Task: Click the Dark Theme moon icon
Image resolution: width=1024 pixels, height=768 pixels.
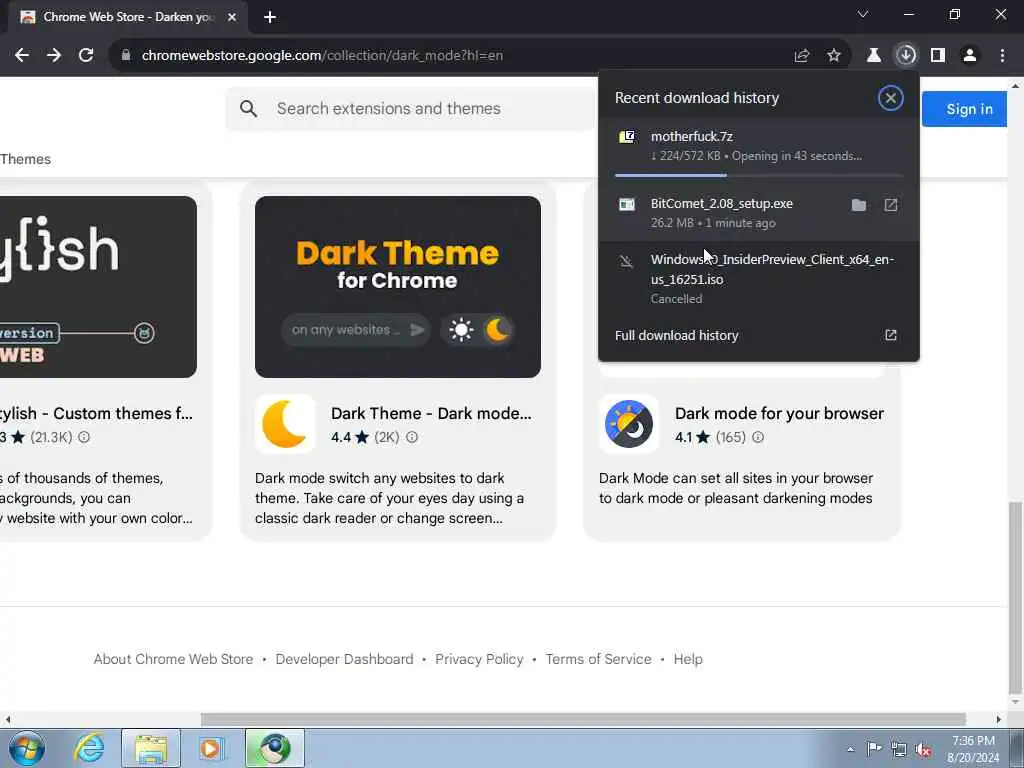Action: (x=285, y=424)
